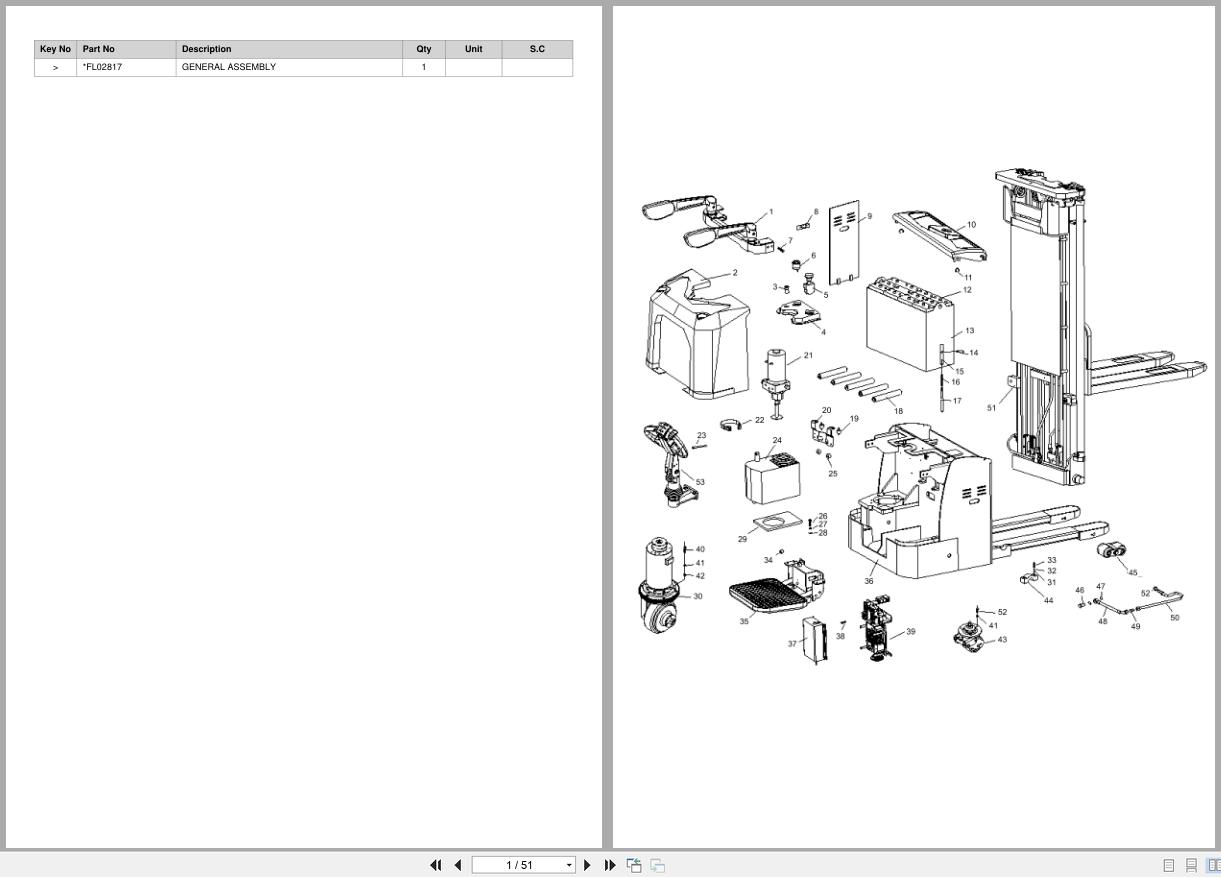Click the greyed go to next view icon
This screenshot has width=1221, height=877.
pos(658,865)
